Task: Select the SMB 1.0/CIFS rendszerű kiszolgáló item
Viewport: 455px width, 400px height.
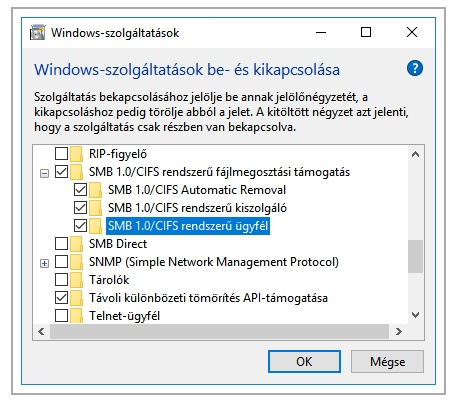Action: point(197,208)
